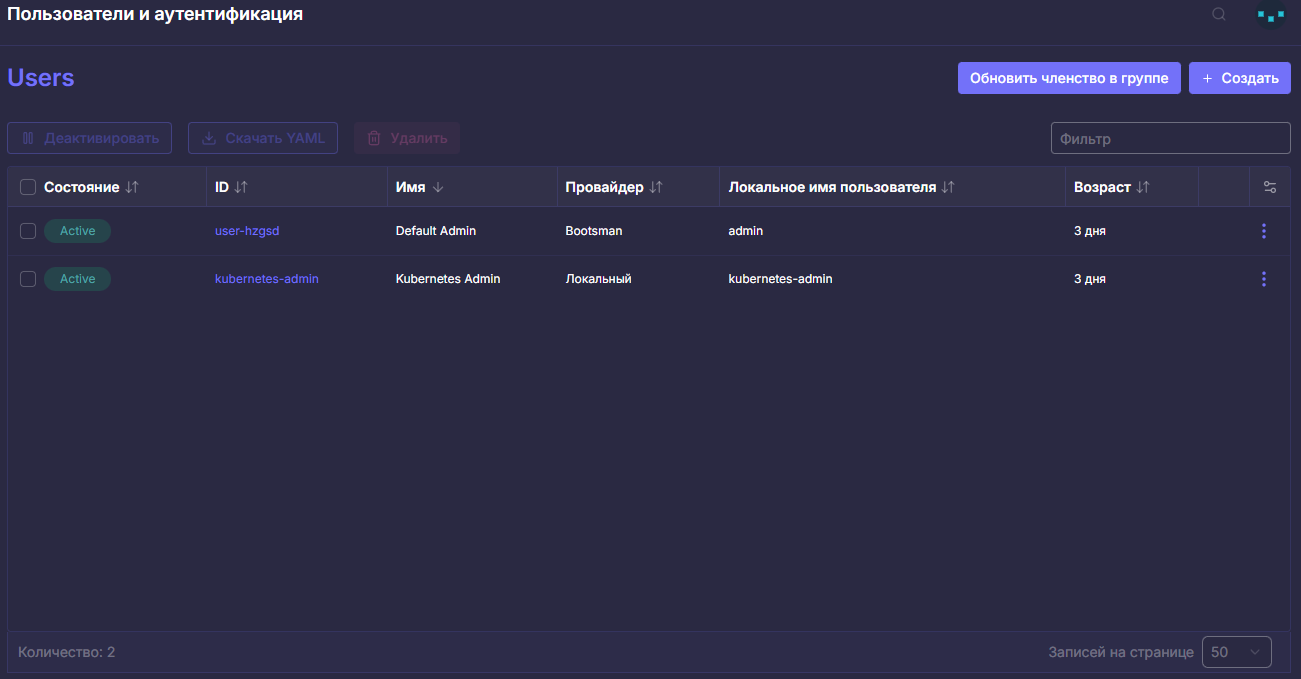Click the Active badge in kubernetes-admin row

coord(77,279)
